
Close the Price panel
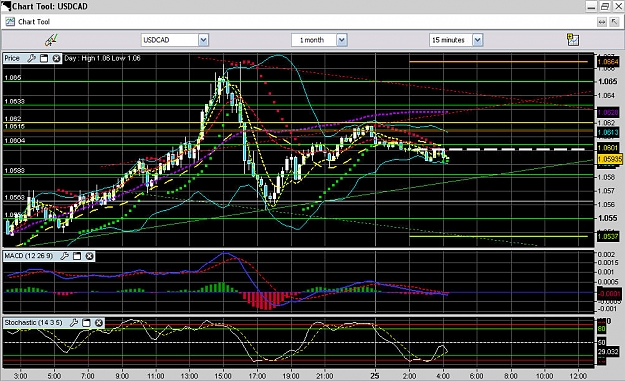coord(57,59)
